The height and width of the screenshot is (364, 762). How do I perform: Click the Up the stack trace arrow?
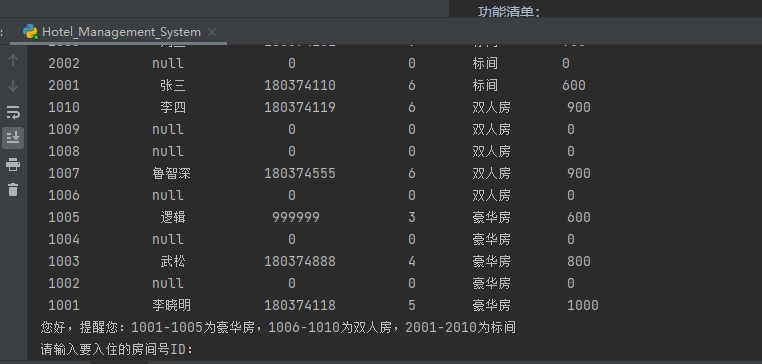click(x=13, y=60)
